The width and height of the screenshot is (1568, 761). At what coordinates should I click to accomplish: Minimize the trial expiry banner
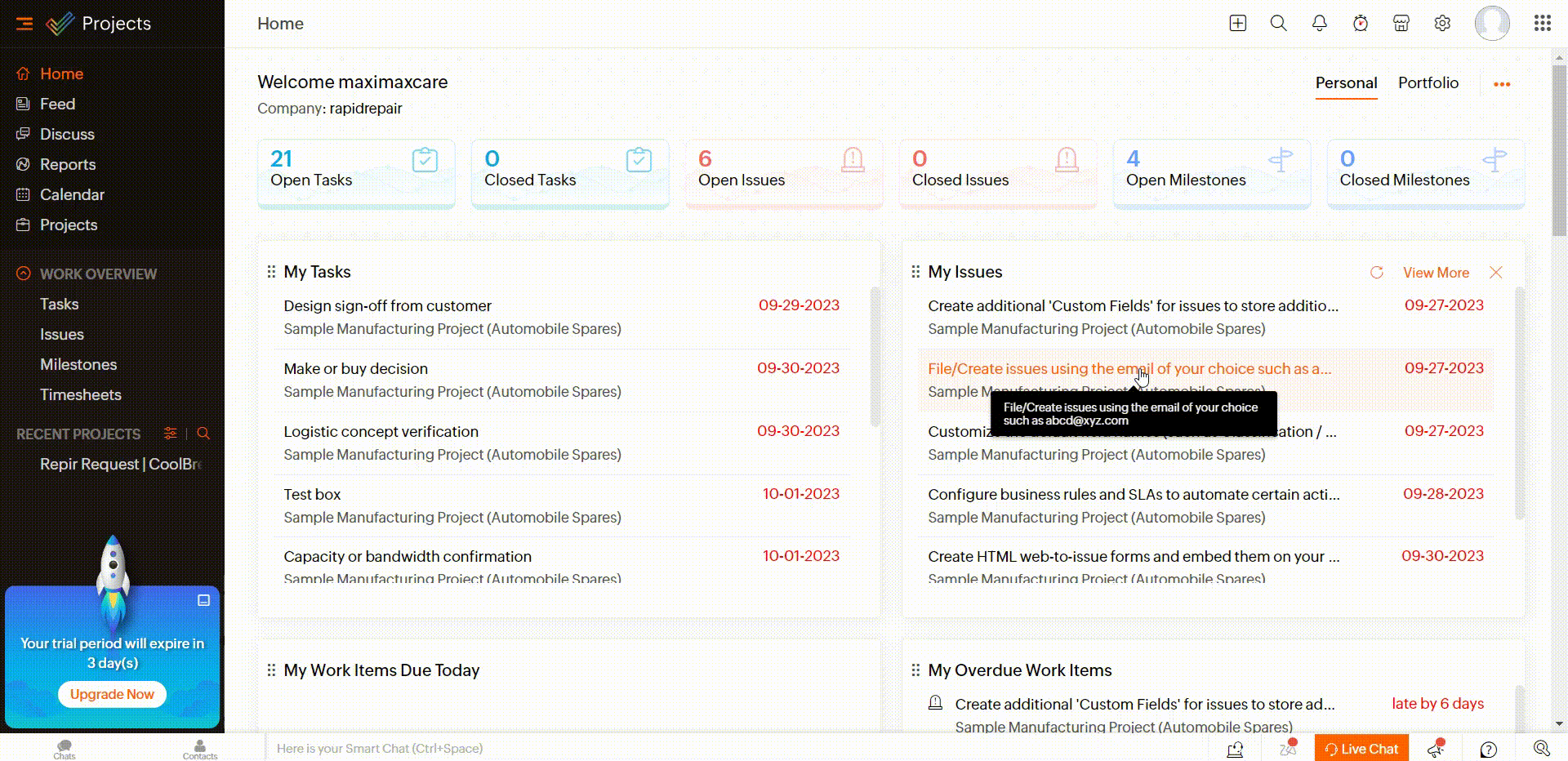(204, 600)
